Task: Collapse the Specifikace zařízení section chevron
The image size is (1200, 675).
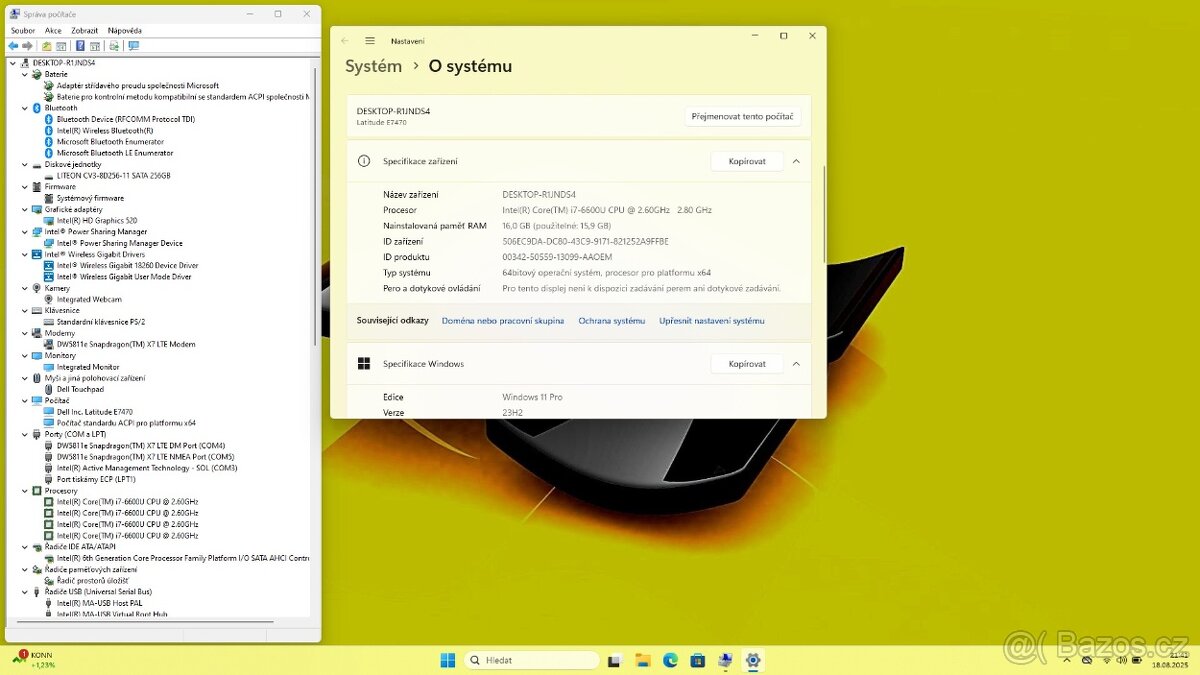Action: 796,161
